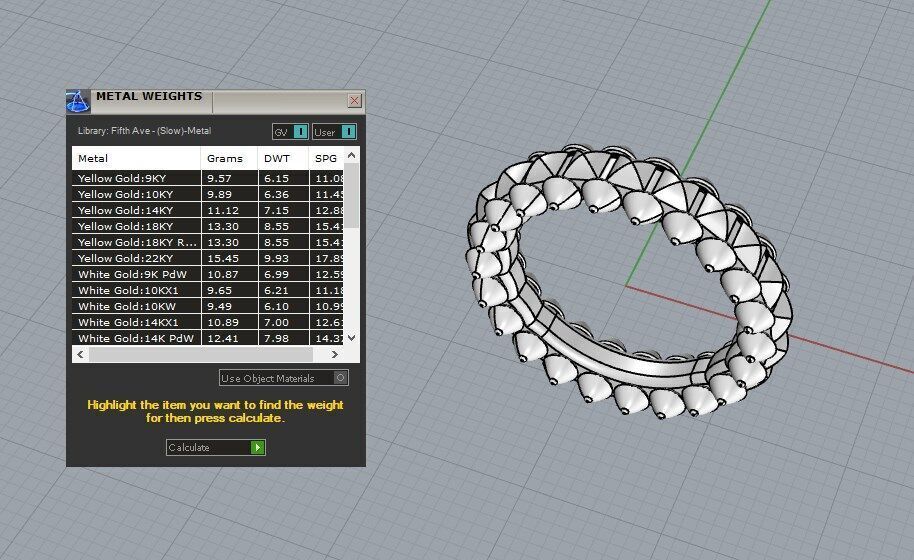
Task: Select the Yellow Gold:18KY row
Action: [208, 226]
